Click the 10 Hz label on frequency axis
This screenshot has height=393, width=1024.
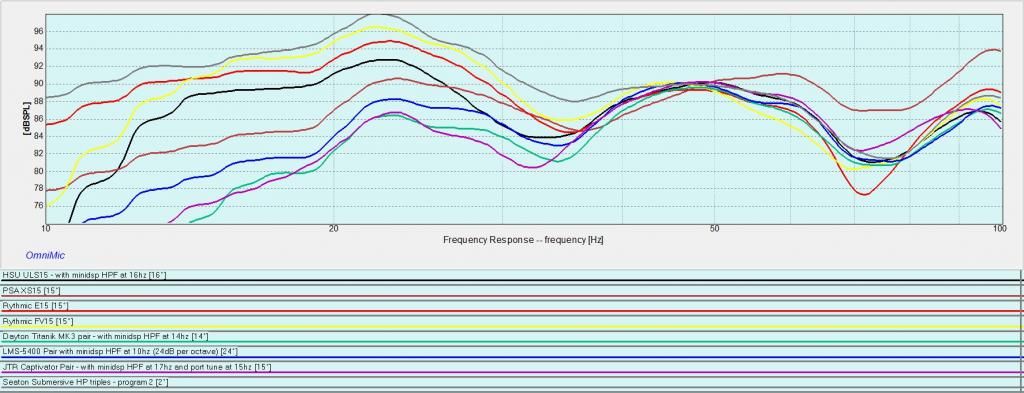click(46, 228)
